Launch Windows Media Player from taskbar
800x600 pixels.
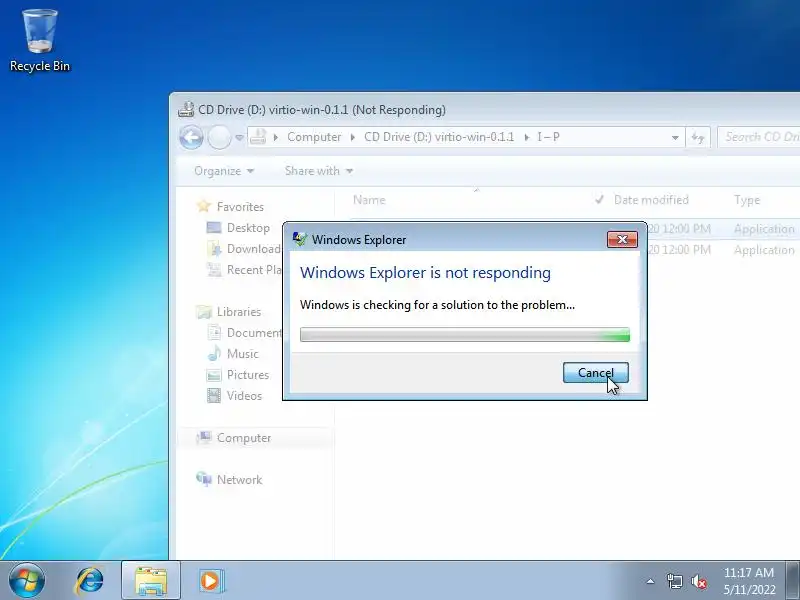(211, 581)
